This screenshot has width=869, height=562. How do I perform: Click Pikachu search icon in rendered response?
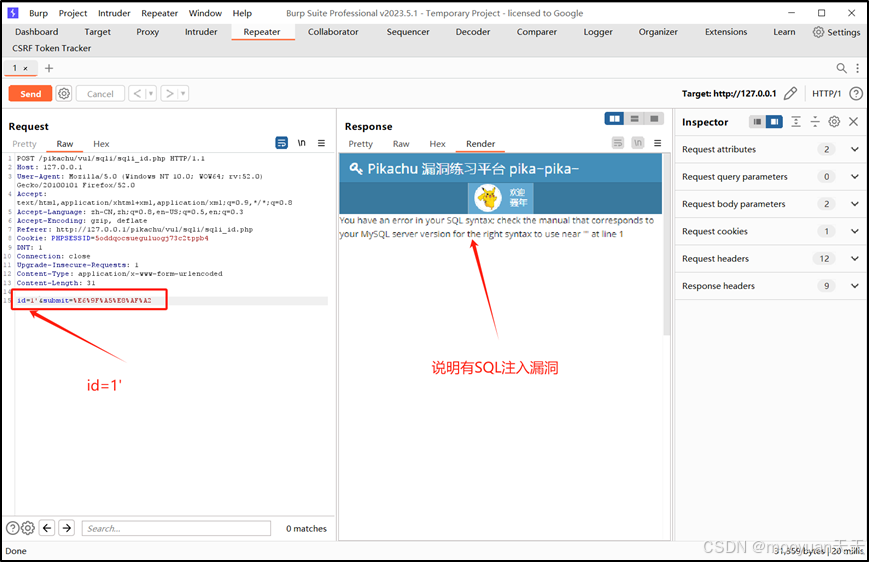coord(356,168)
